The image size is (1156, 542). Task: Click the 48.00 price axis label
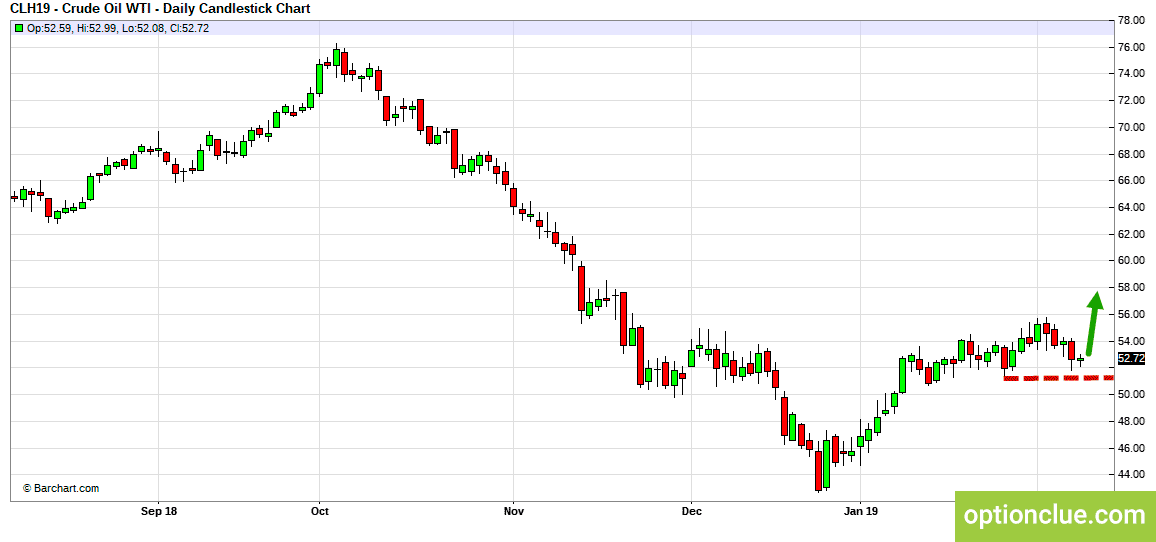click(x=1132, y=421)
